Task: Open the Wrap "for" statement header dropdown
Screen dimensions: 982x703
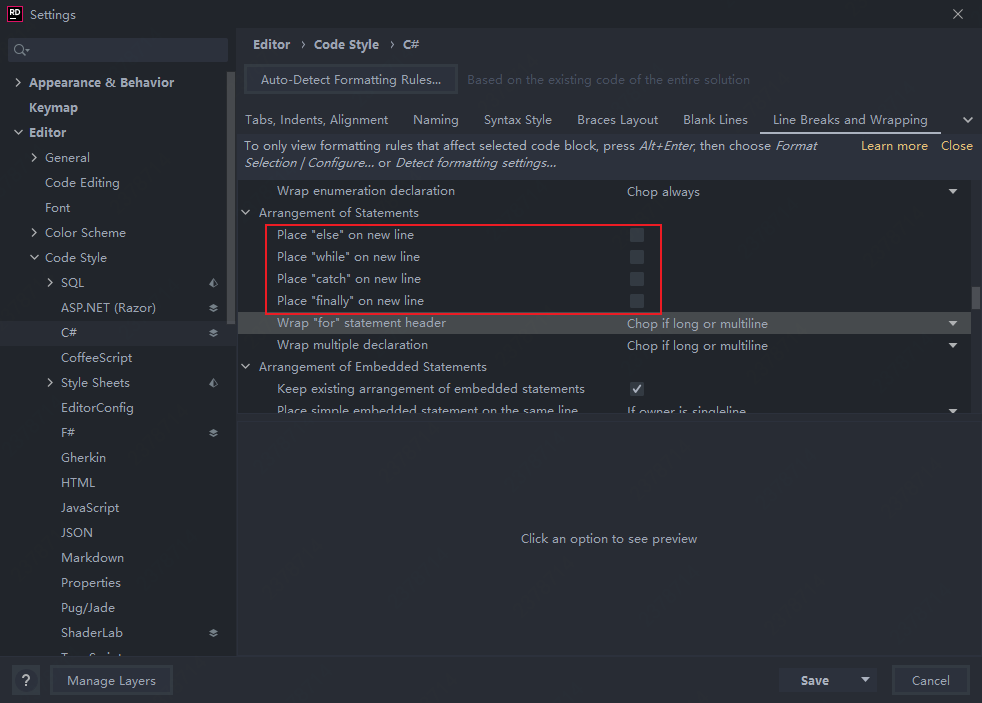Action: 952,322
